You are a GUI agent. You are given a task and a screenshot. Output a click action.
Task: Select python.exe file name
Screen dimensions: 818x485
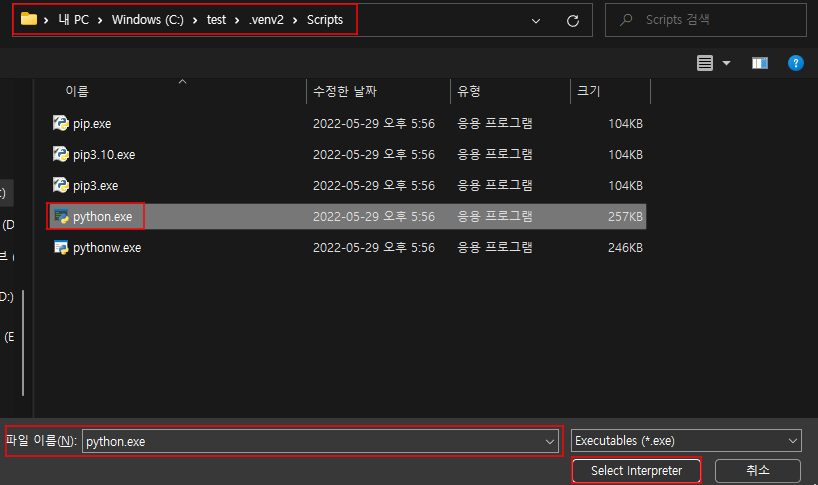(102, 217)
